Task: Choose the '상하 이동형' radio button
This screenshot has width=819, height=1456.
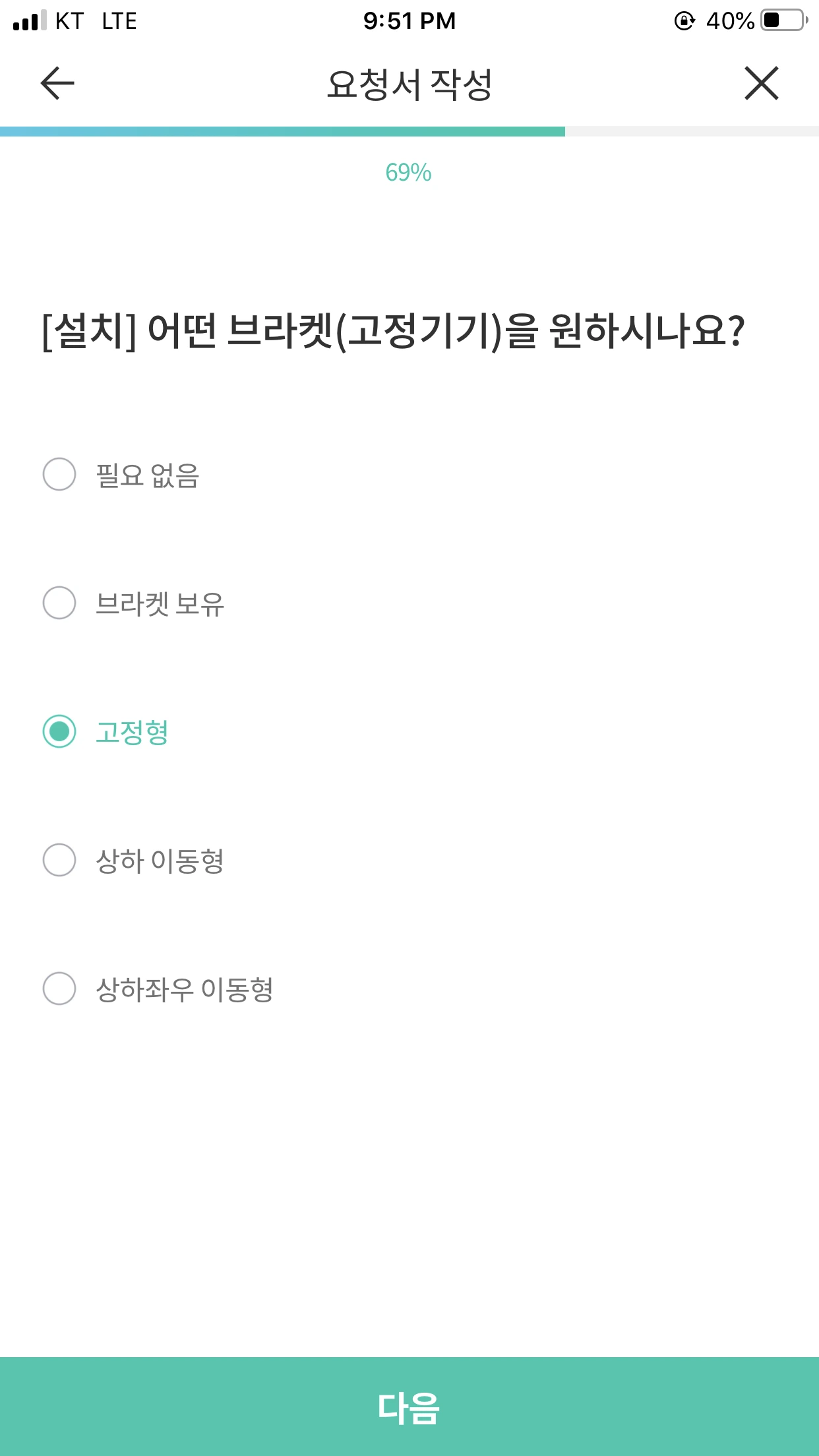Action: click(x=59, y=860)
